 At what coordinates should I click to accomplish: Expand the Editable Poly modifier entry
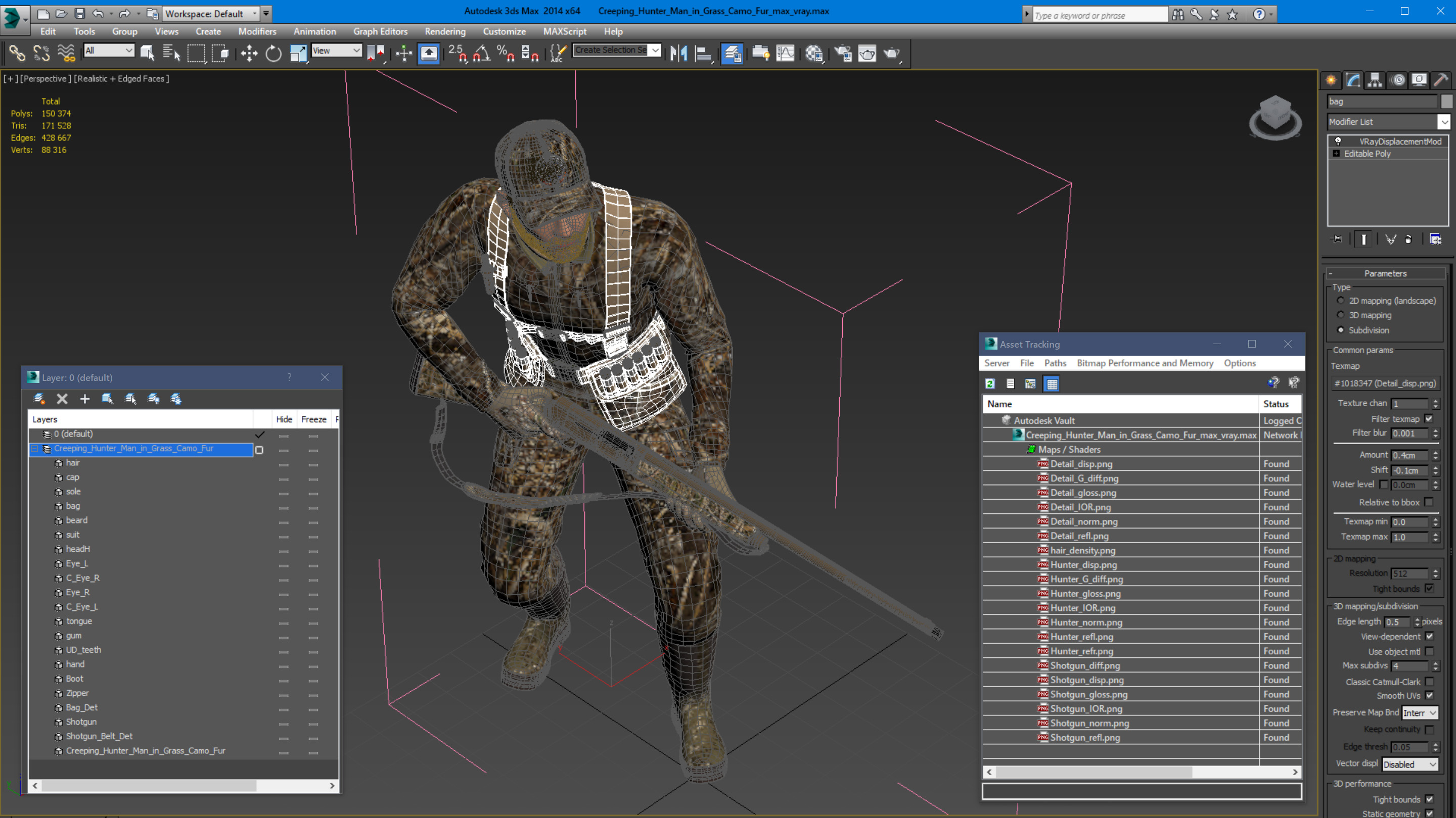coord(1336,154)
